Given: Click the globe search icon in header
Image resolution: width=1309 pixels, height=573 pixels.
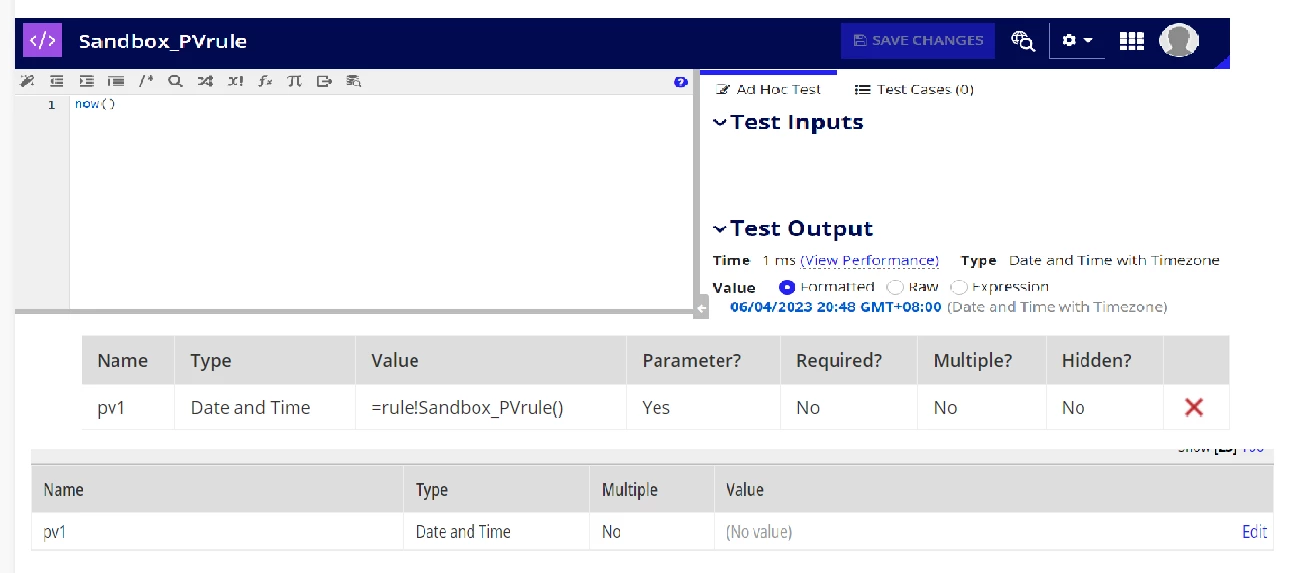Looking at the screenshot, I should coord(1022,41).
